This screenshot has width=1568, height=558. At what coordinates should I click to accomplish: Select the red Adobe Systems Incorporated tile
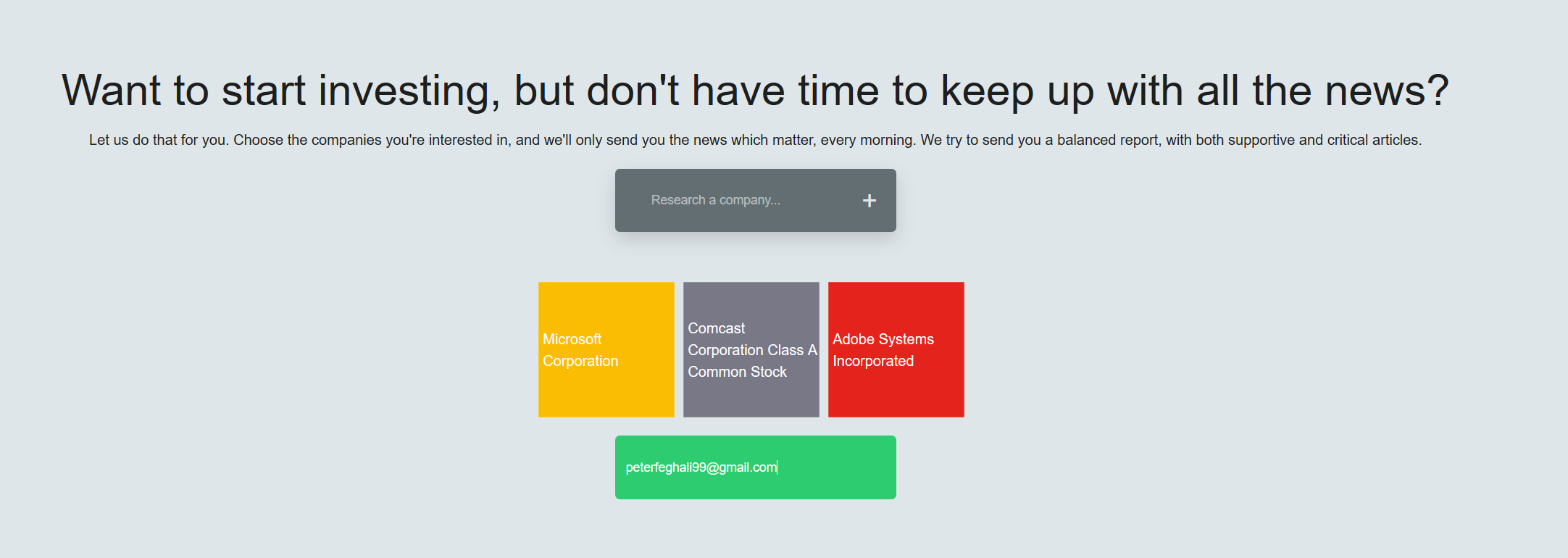pyautogui.click(x=896, y=349)
